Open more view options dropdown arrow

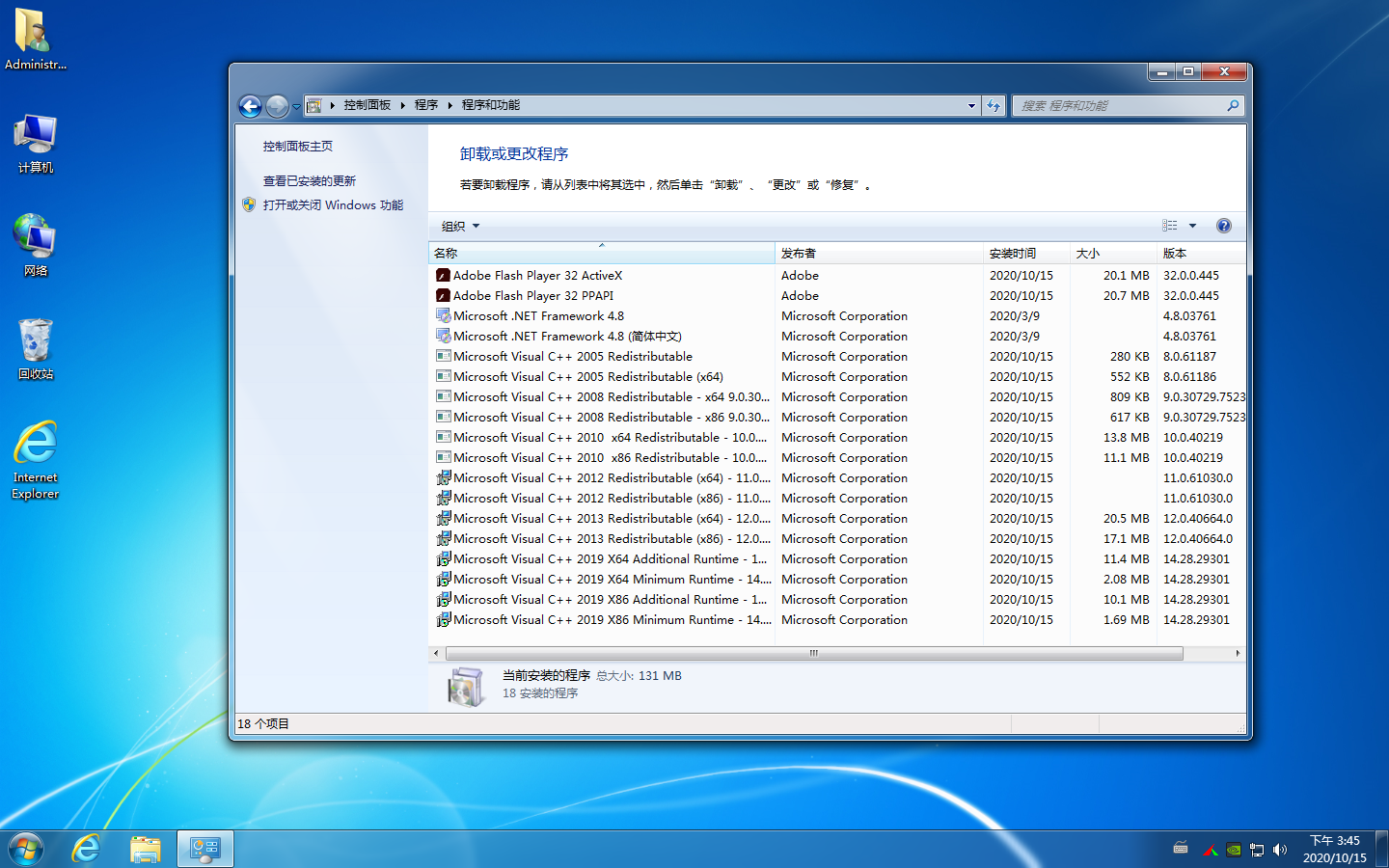[1192, 226]
